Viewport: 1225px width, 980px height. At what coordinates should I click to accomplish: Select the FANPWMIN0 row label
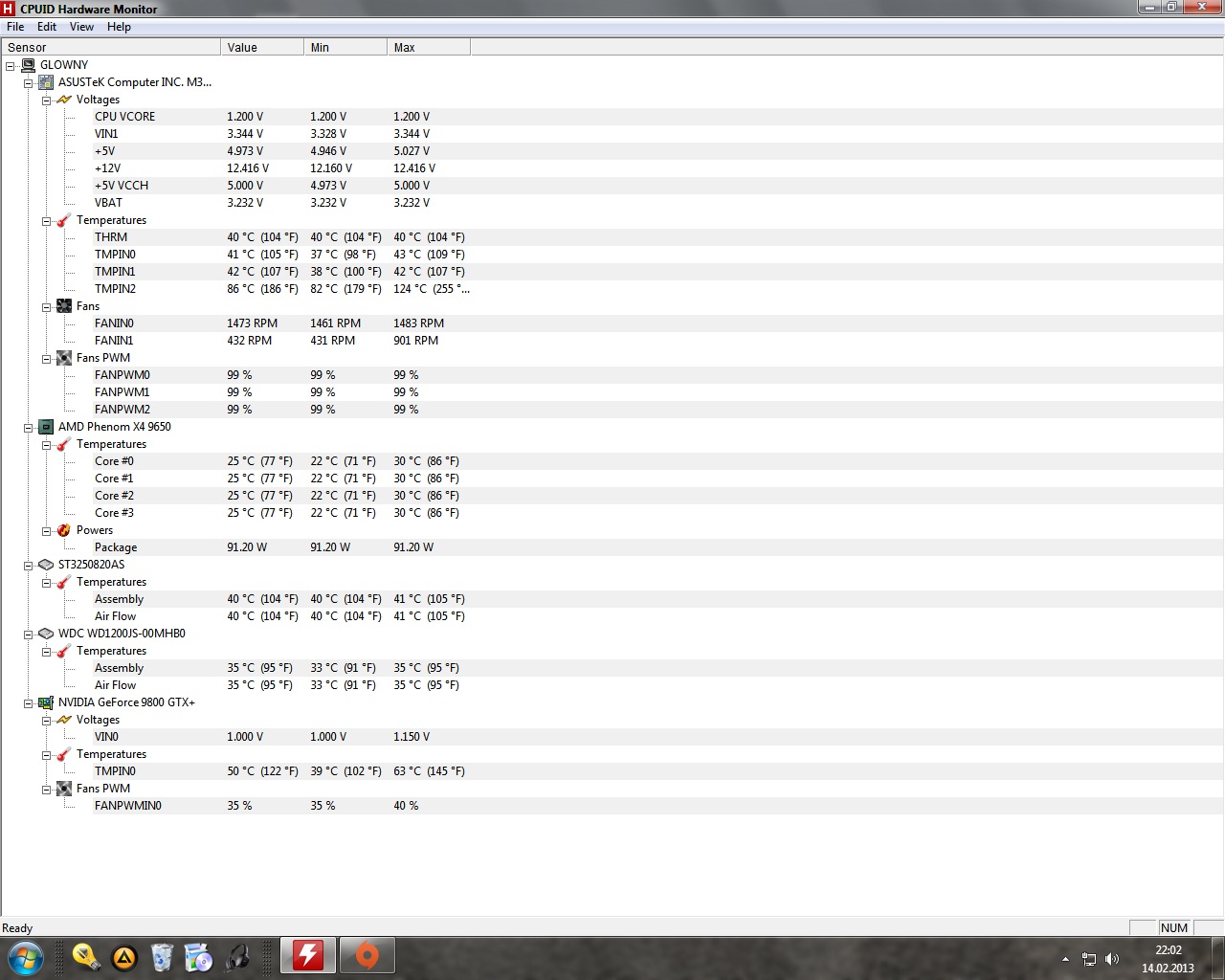(128, 806)
